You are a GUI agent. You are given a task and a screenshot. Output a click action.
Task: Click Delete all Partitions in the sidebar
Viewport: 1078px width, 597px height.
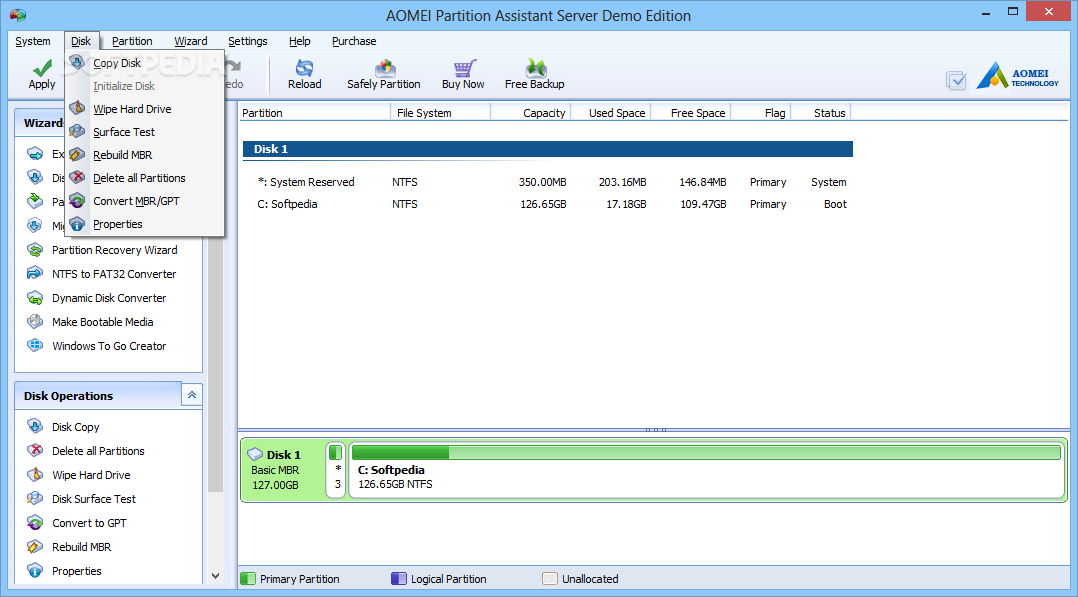point(98,451)
